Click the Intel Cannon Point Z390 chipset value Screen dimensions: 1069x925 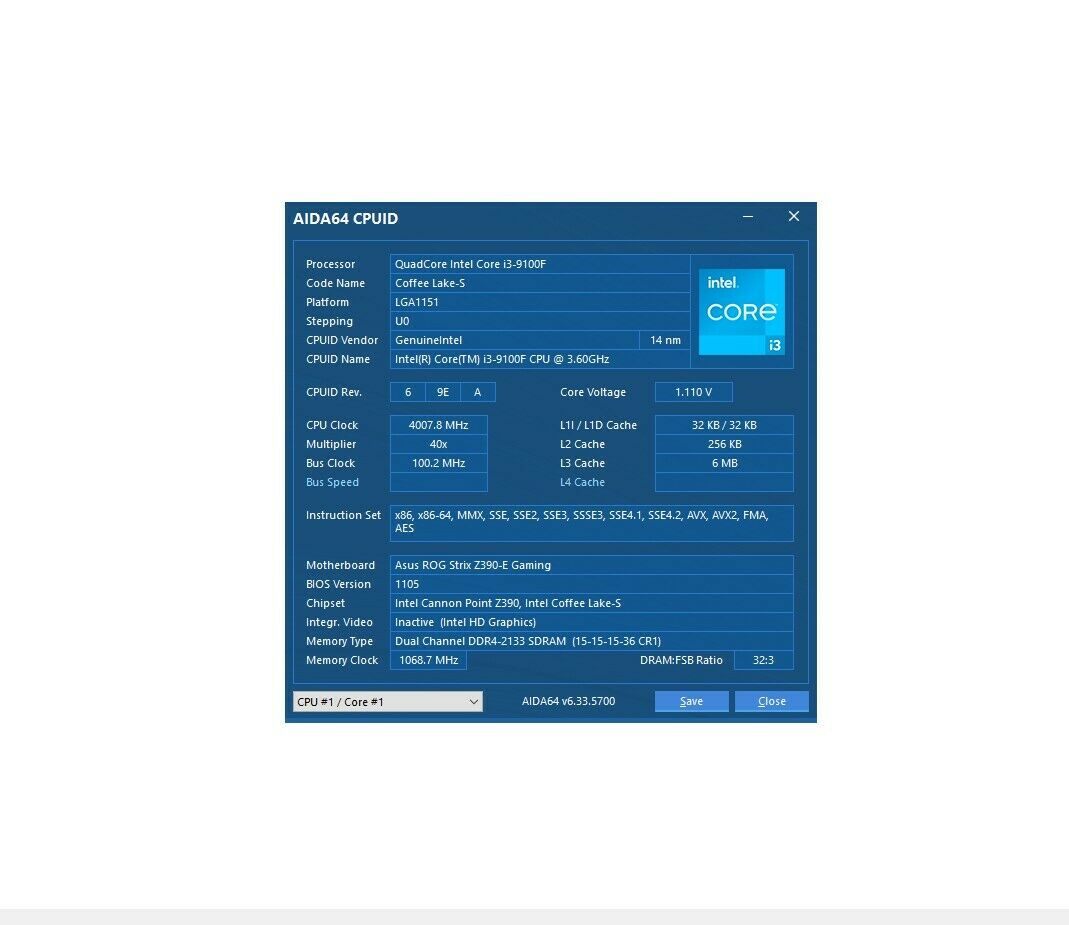(592, 603)
